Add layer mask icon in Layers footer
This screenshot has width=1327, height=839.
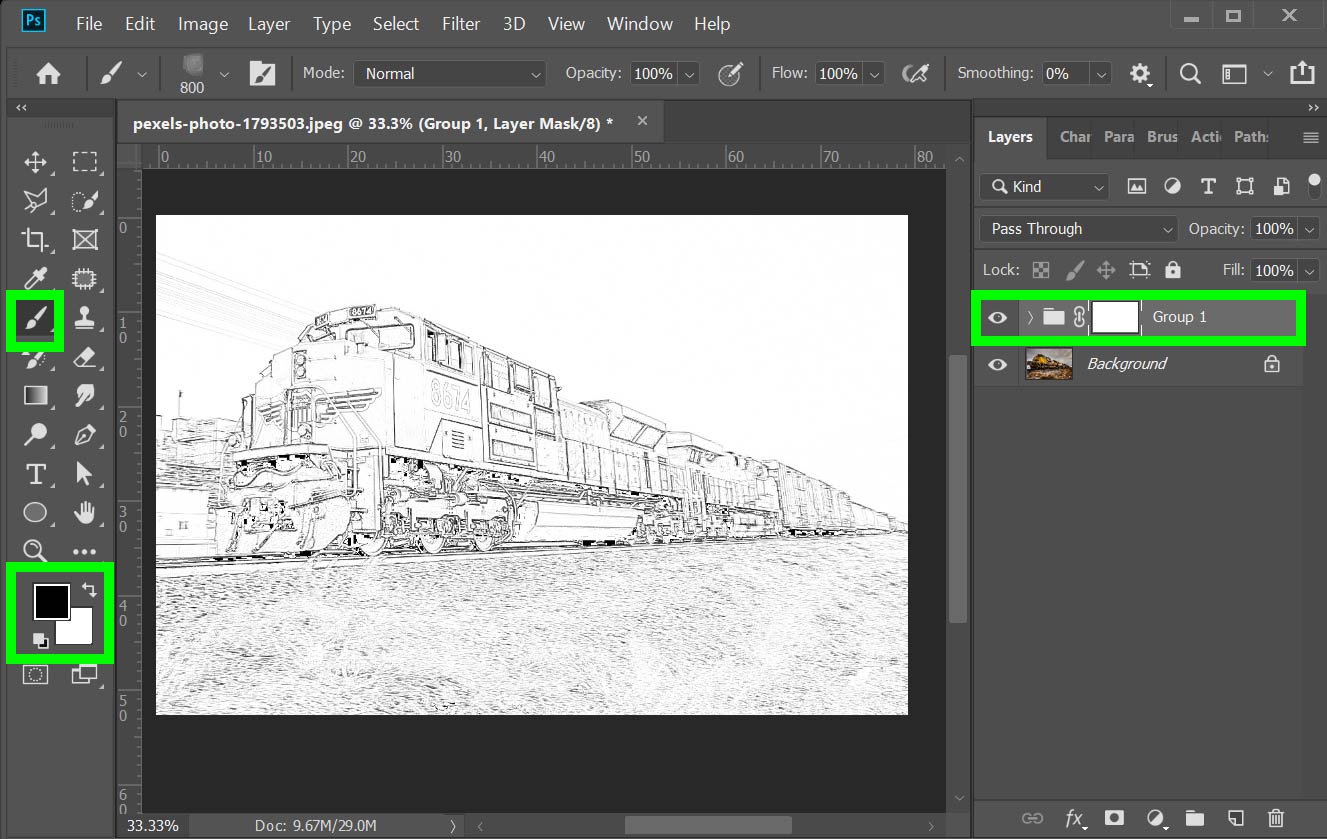[1114, 818]
